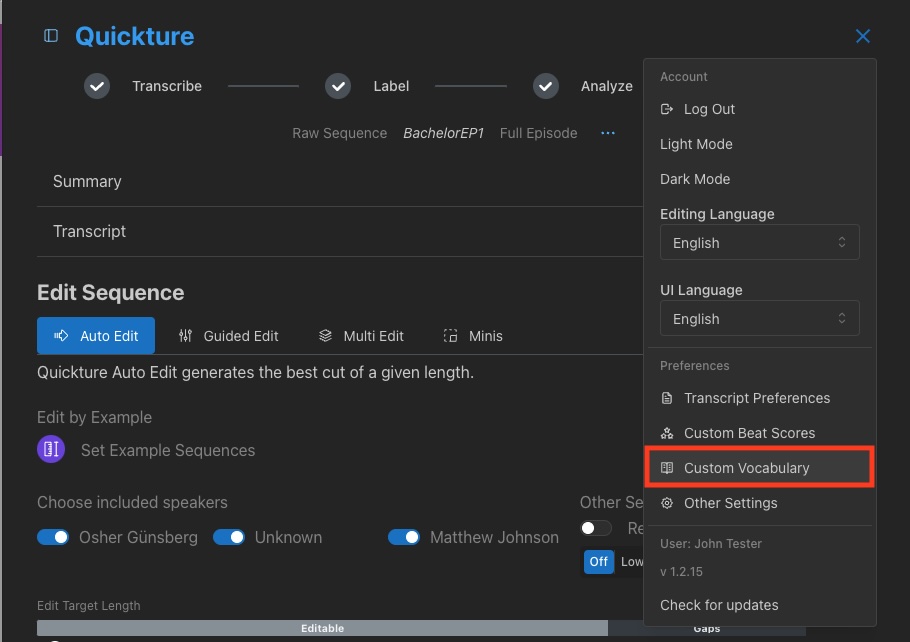910x642 pixels.
Task: Click the Editable portion of length bar
Action: pos(322,628)
